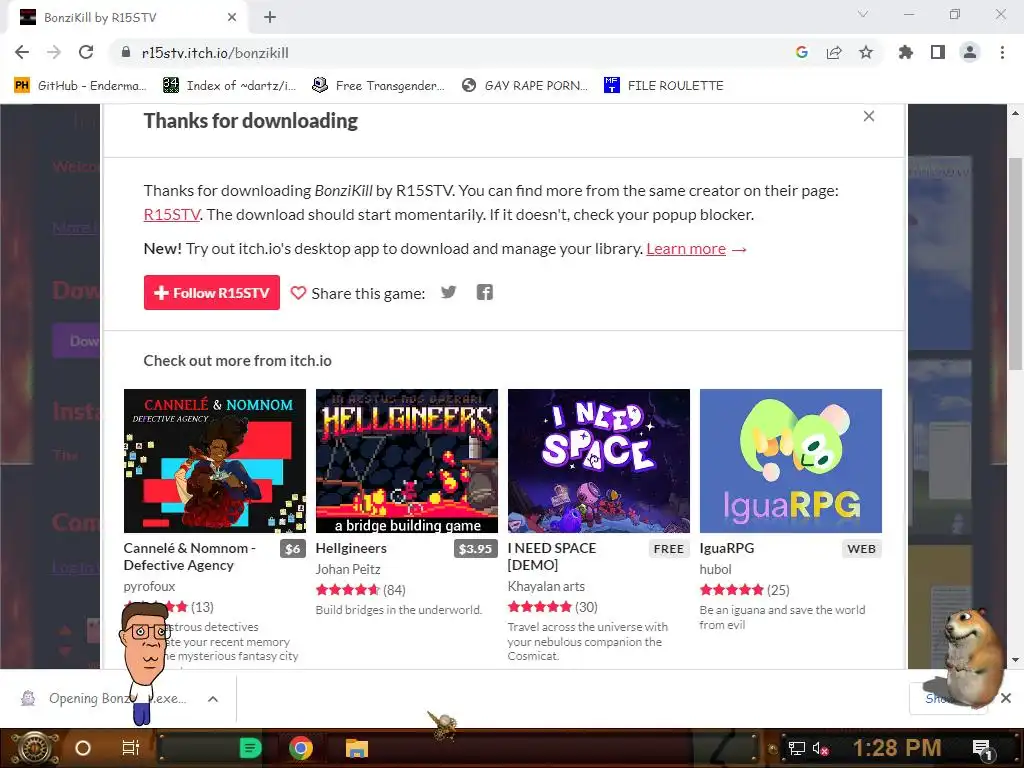Click the scrollbar down arrow
1024x768 pixels.
coord(1015,660)
